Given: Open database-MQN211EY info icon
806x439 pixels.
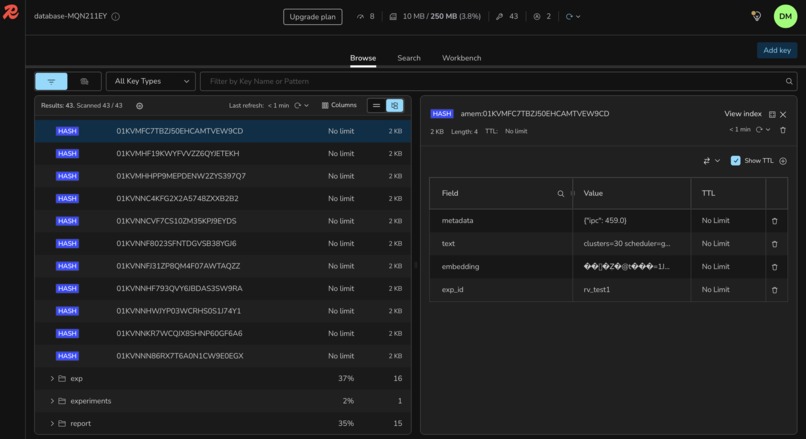Looking at the screenshot, I should tap(116, 16).
